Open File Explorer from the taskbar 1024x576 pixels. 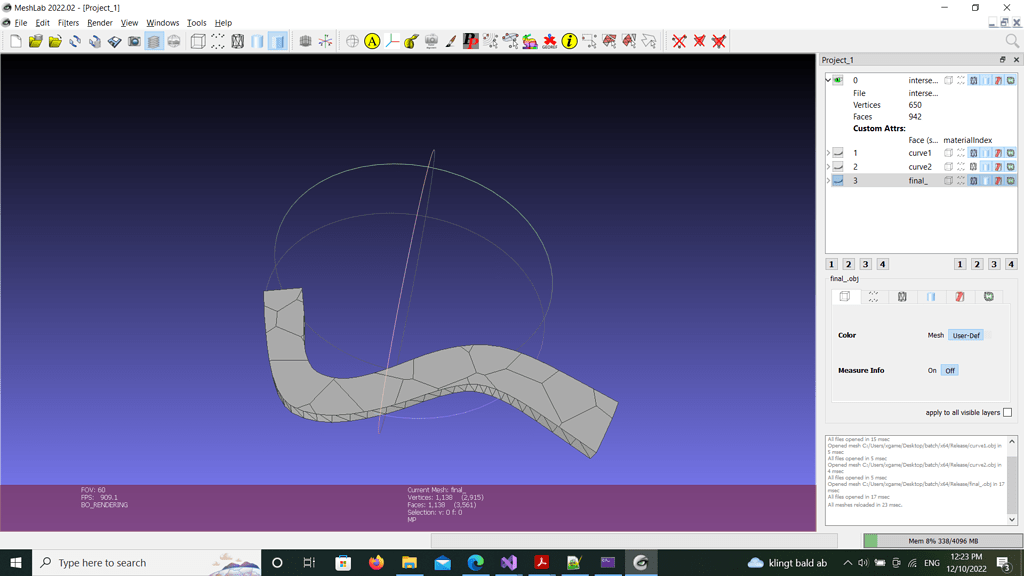coord(409,562)
